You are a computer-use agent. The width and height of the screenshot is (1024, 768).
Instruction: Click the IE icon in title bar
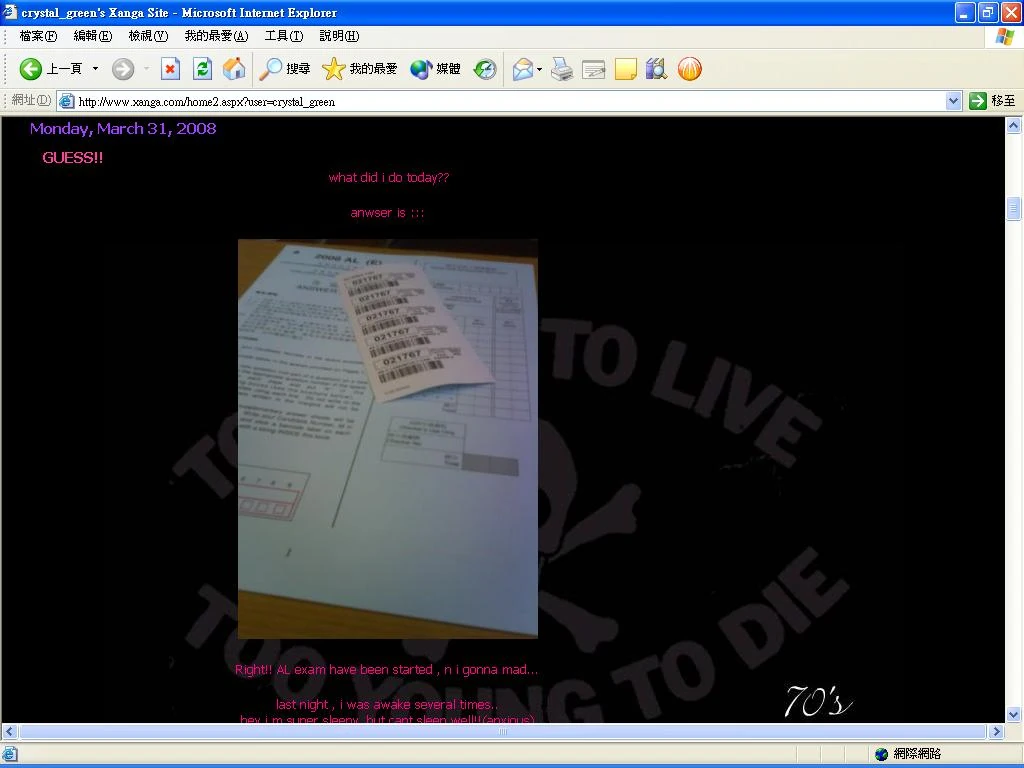tap(10, 12)
